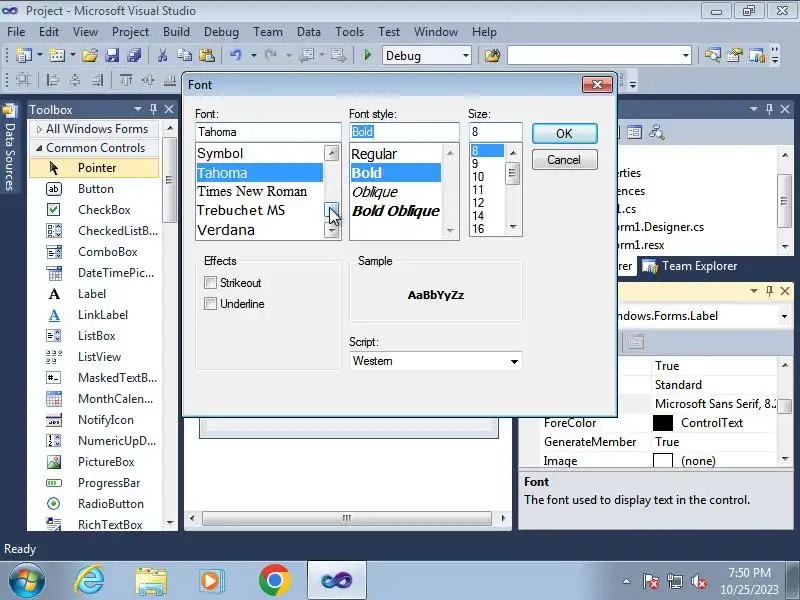The height and width of the screenshot is (600, 800).
Task: Open the Debug menu
Action: [x=221, y=32]
